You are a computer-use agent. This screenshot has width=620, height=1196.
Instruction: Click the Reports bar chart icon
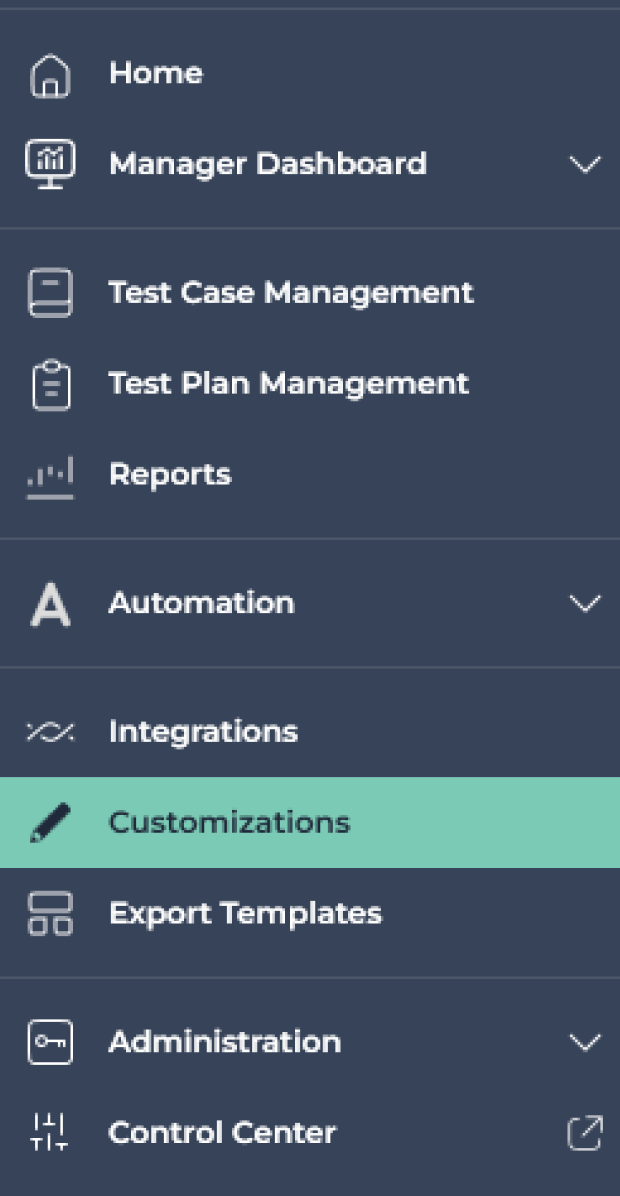tap(50, 477)
